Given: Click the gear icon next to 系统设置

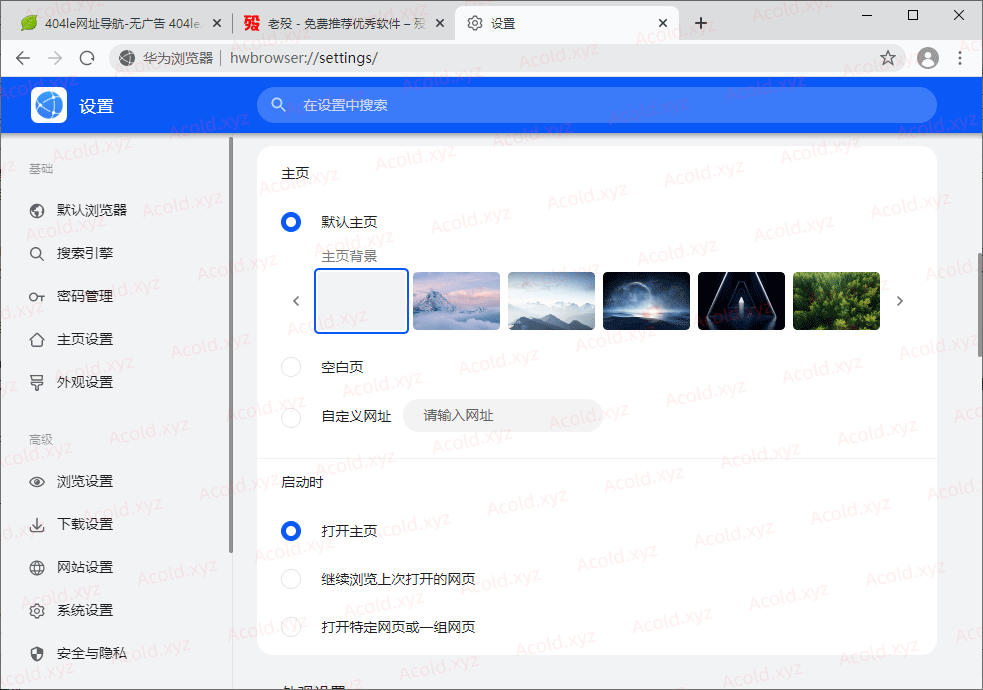Looking at the screenshot, I should tap(37, 610).
